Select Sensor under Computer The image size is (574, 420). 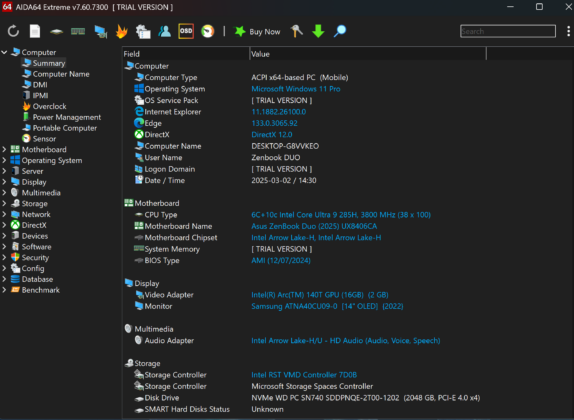point(44,139)
